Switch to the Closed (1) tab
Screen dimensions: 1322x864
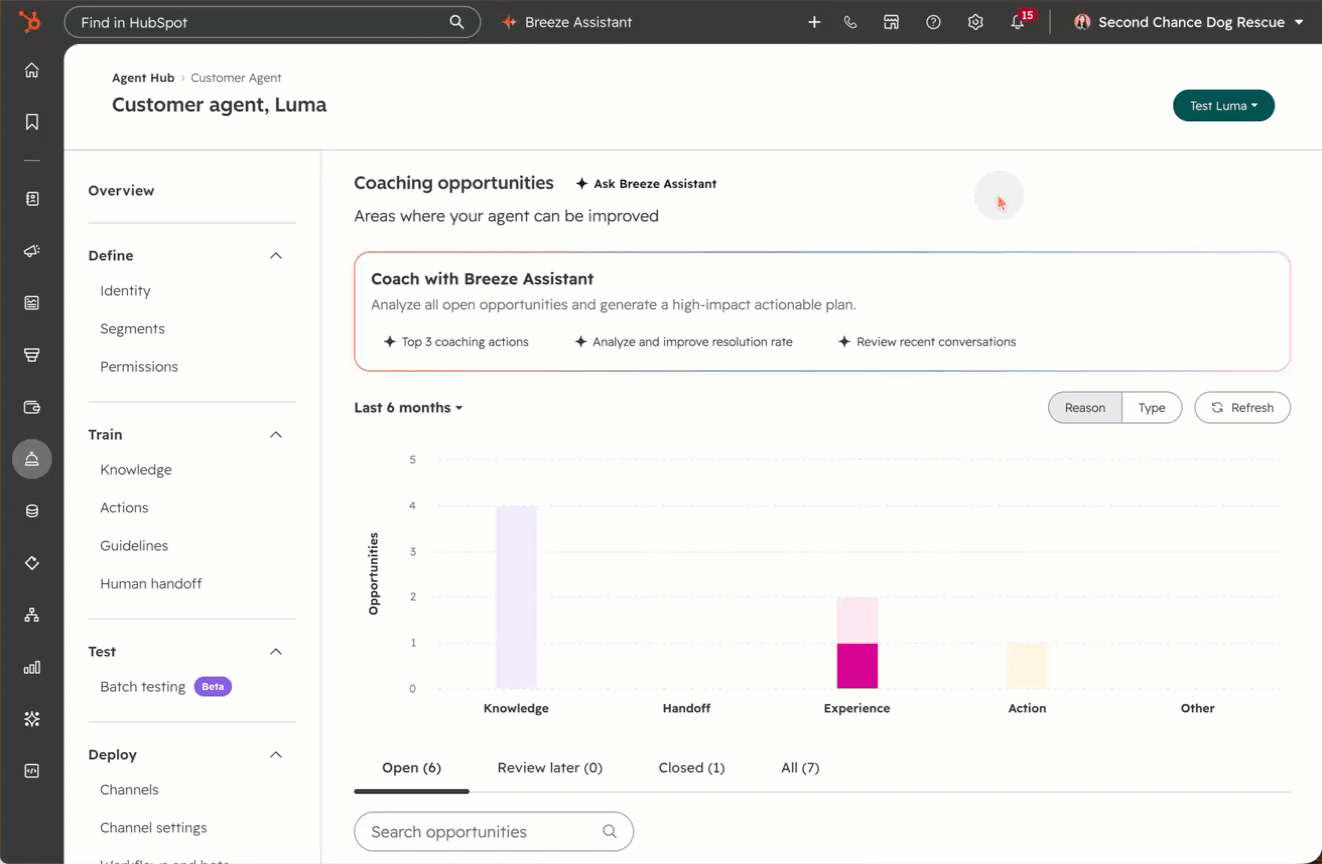pos(692,768)
